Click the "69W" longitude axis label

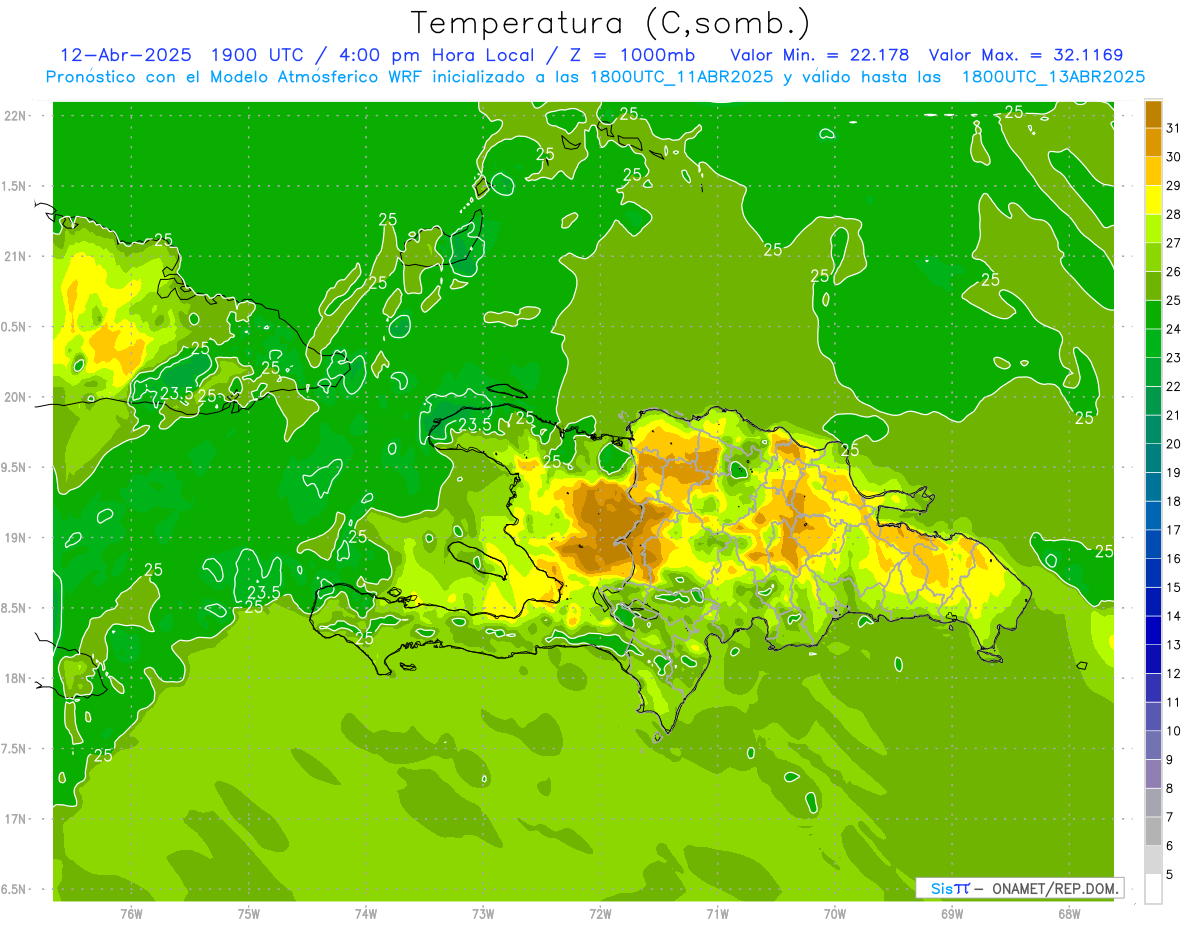(x=952, y=914)
